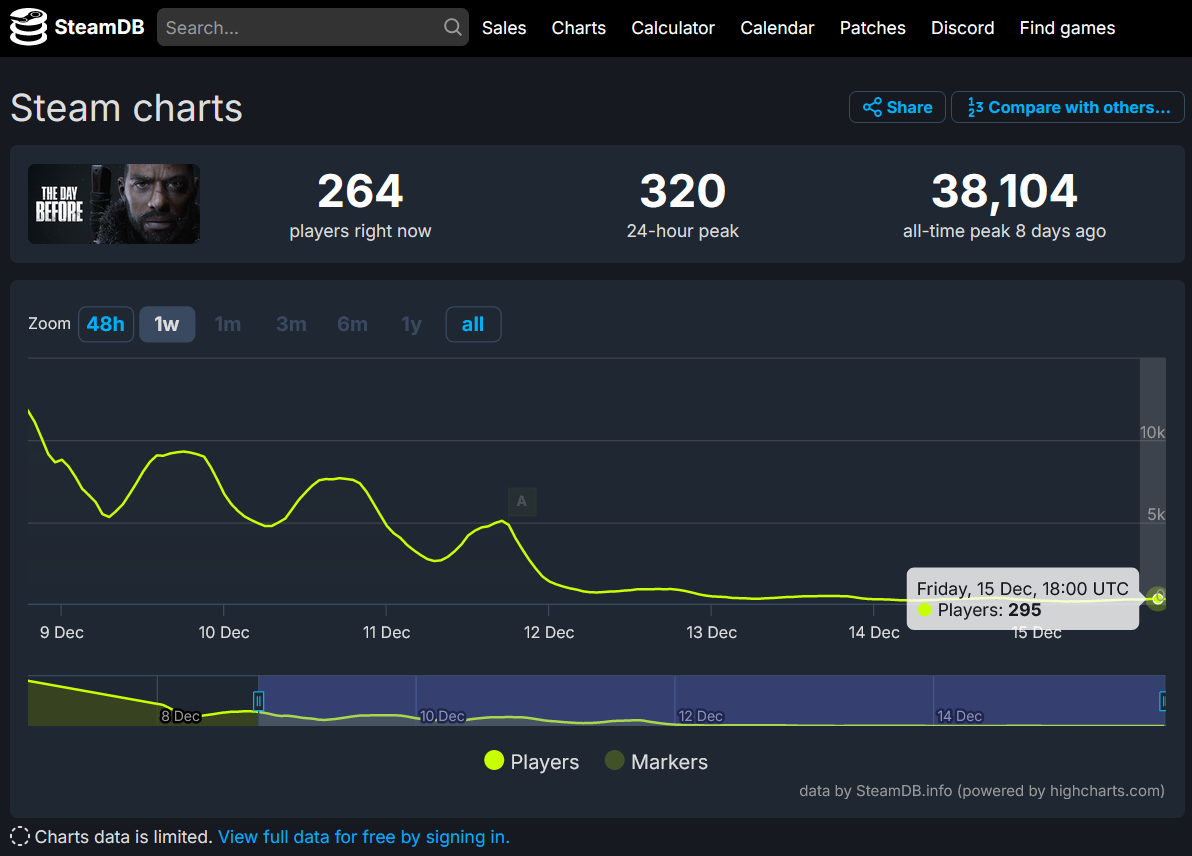Viewport: 1192px width, 856px height.
Task: Set chart zoom to 3m
Action: (291, 325)
